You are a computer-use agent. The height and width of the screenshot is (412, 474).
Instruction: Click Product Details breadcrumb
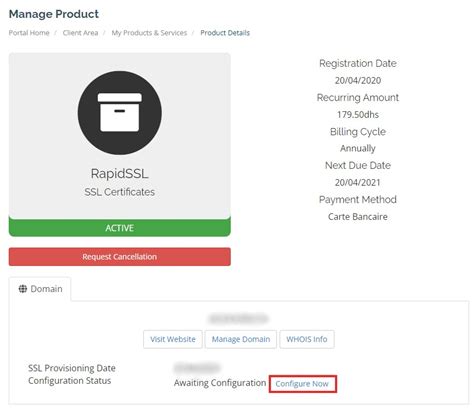point(225,33)
